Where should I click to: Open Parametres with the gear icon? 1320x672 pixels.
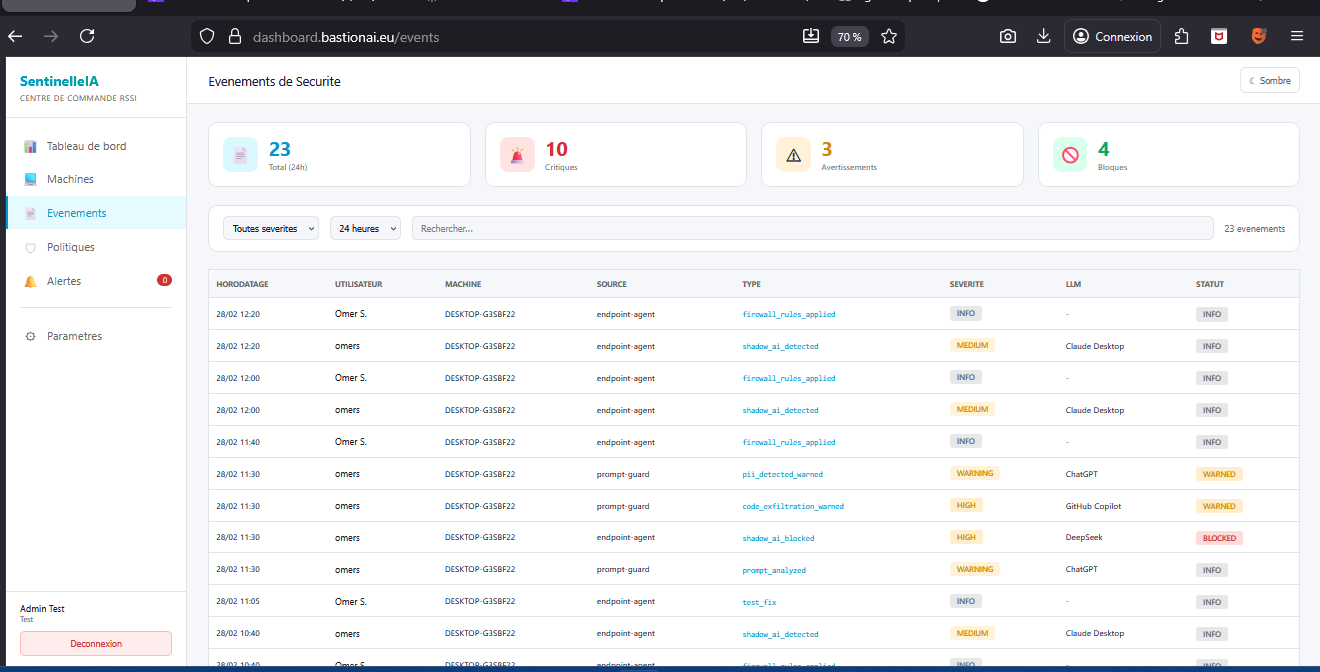point(32,335)
